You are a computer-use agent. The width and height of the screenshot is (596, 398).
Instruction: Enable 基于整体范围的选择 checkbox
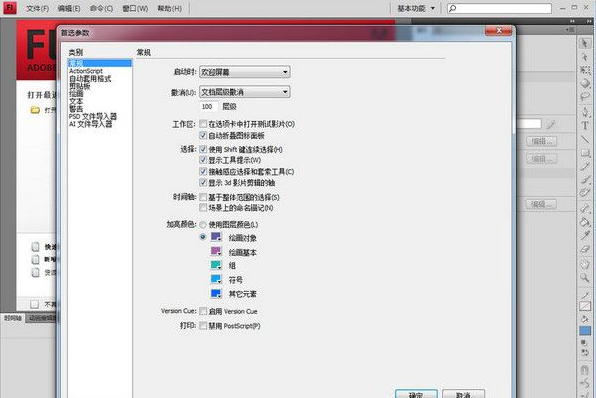[203, 197]
